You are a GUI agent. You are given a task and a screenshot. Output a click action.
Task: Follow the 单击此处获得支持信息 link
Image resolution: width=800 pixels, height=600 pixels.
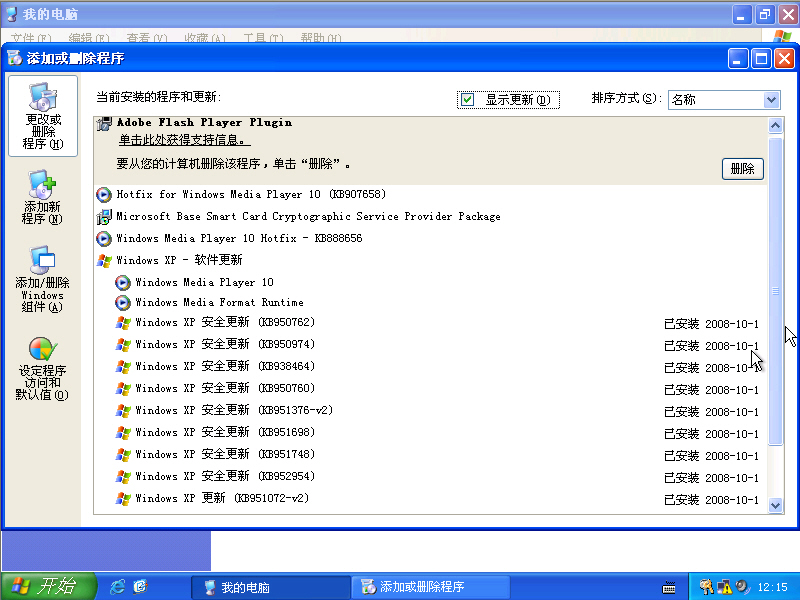[x=184, y=140]
